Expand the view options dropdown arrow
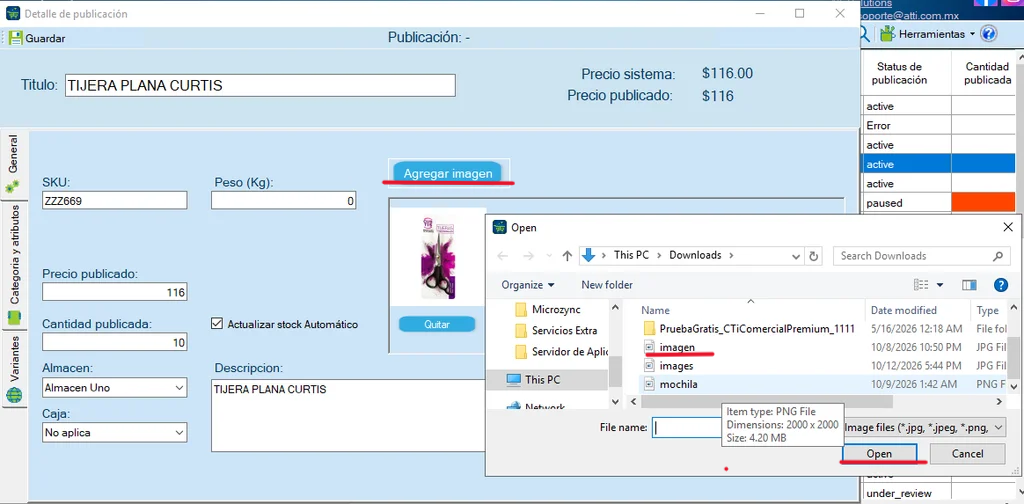 tap(940, 285)
